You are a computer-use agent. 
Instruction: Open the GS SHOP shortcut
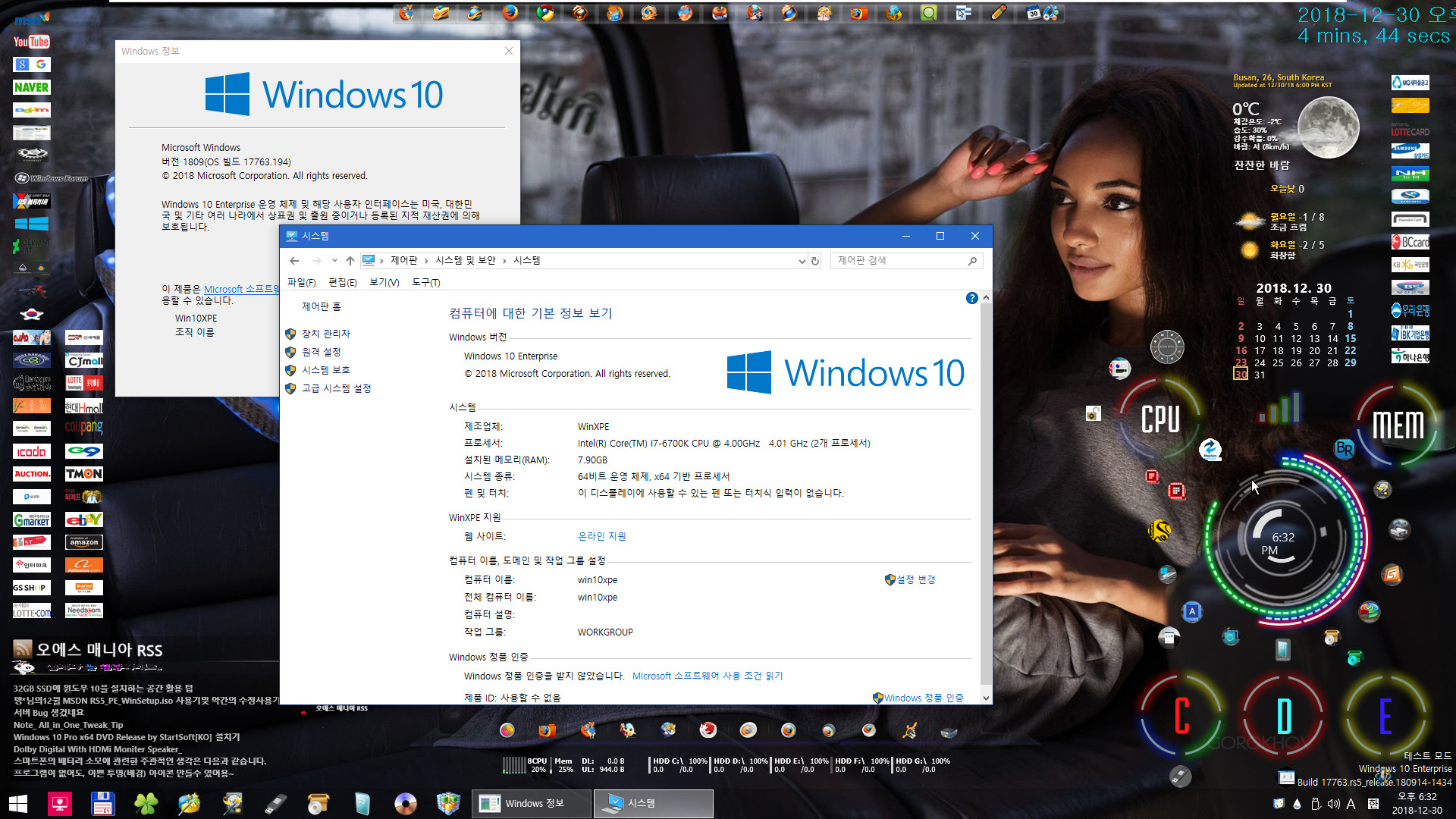pos(31,588)
